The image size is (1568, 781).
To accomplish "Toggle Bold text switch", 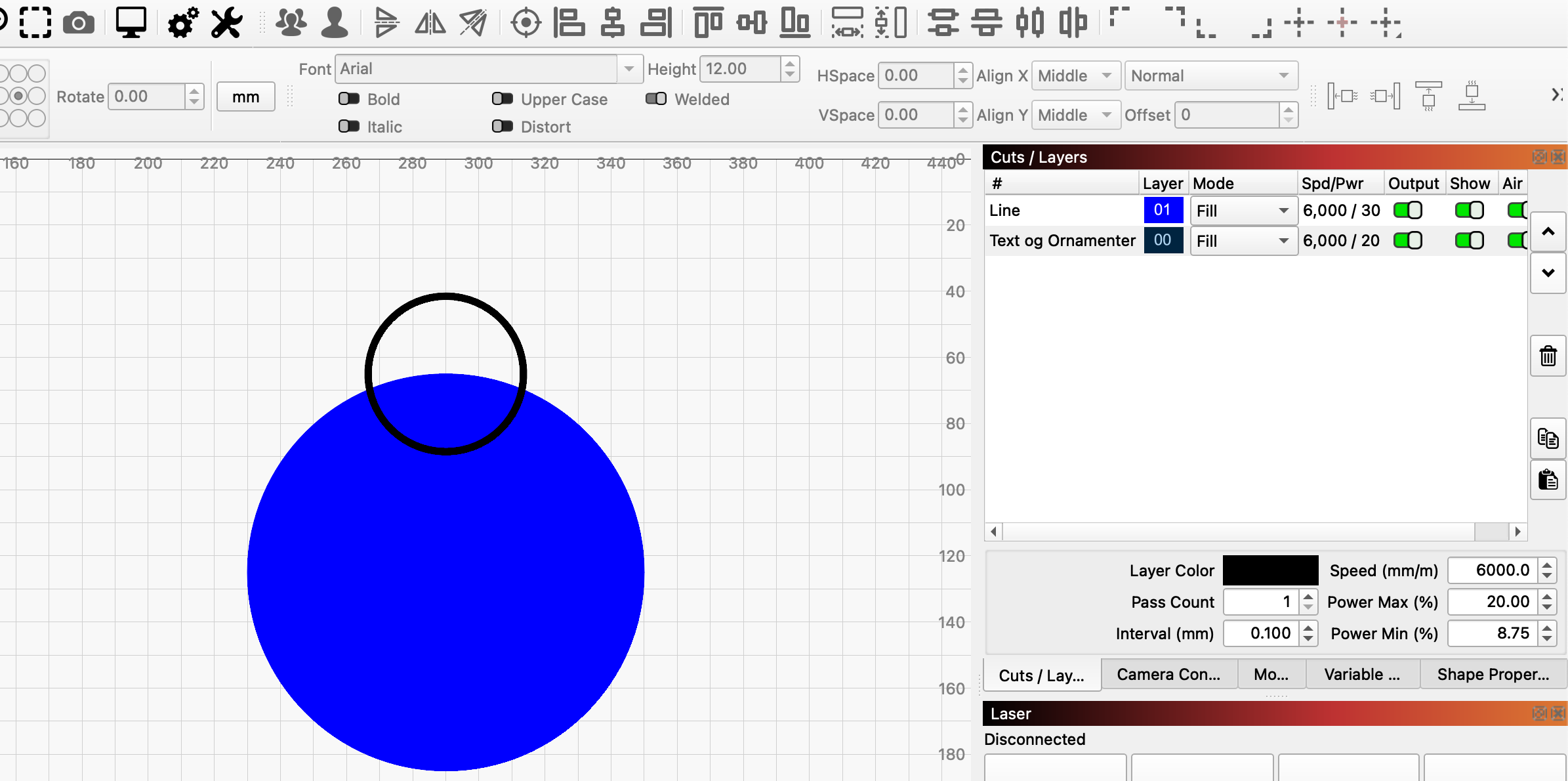I will [349, 99].
